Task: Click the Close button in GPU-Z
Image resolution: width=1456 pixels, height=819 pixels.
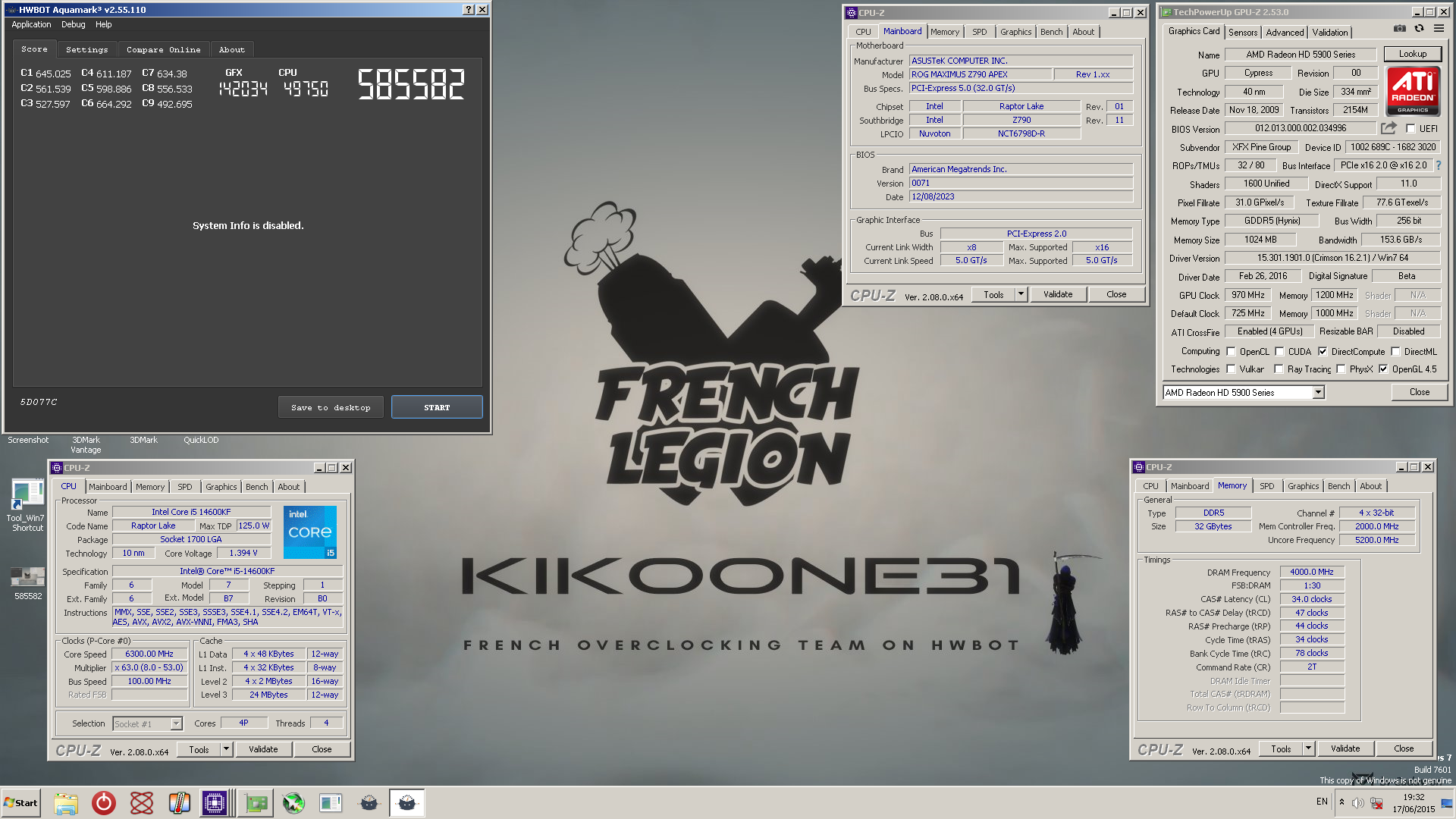Action: [1420, 392]
